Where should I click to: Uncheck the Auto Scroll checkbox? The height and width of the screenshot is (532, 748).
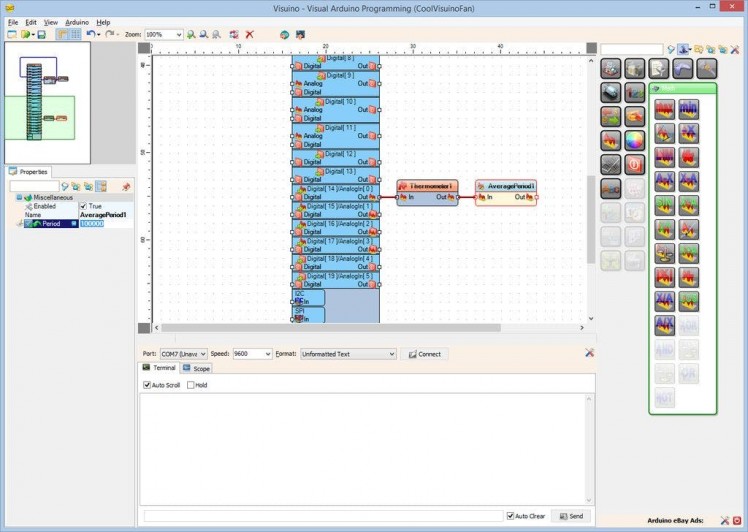148,385
